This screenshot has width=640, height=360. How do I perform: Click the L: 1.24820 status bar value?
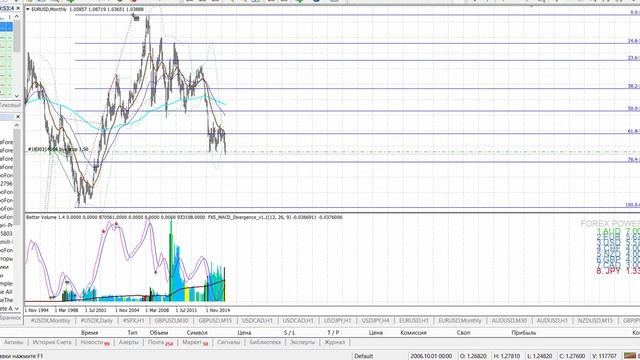coord(540,356)
